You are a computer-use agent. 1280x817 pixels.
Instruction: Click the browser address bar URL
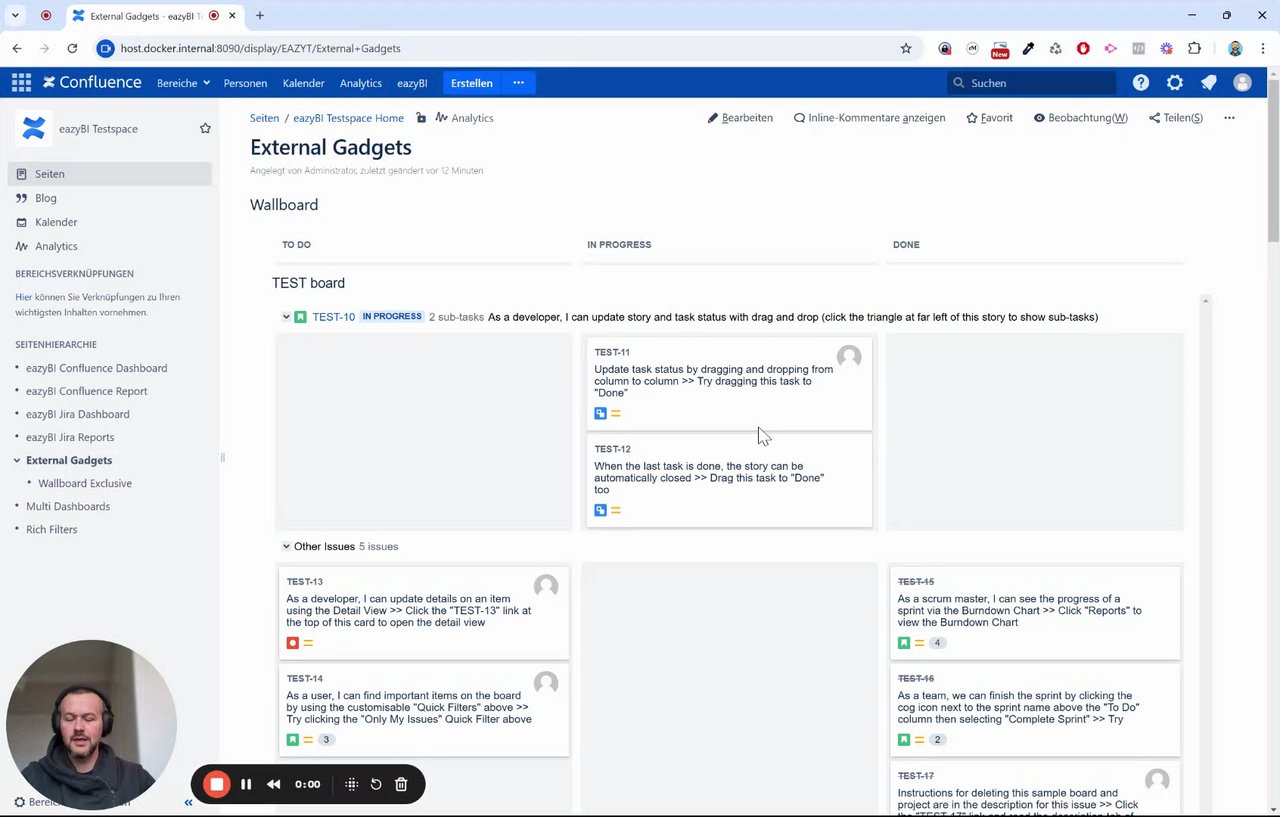pos(260,48)
